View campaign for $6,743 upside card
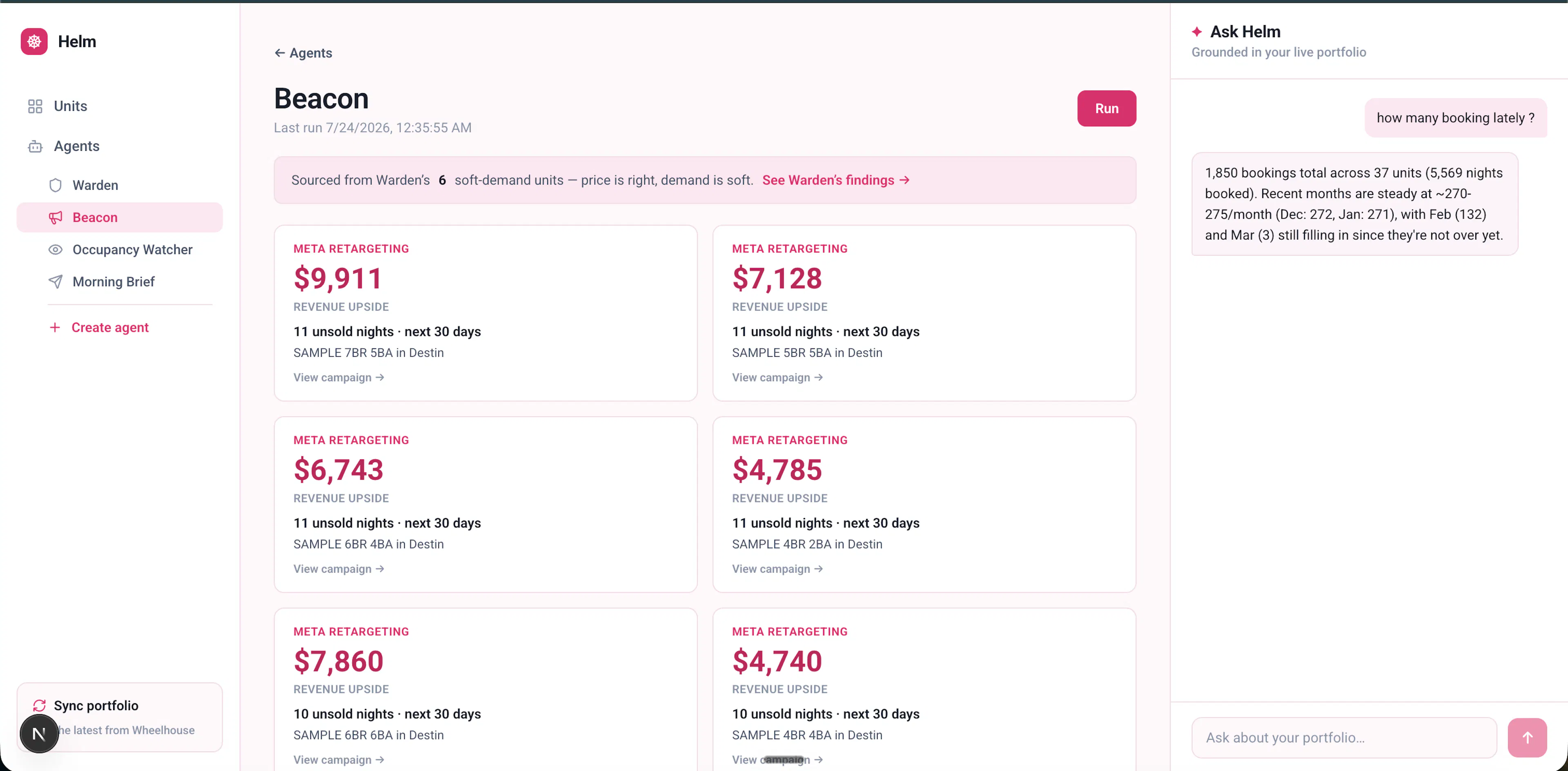Image resolution: width=1568 pixels, height=771 pixels. [339, 569]
